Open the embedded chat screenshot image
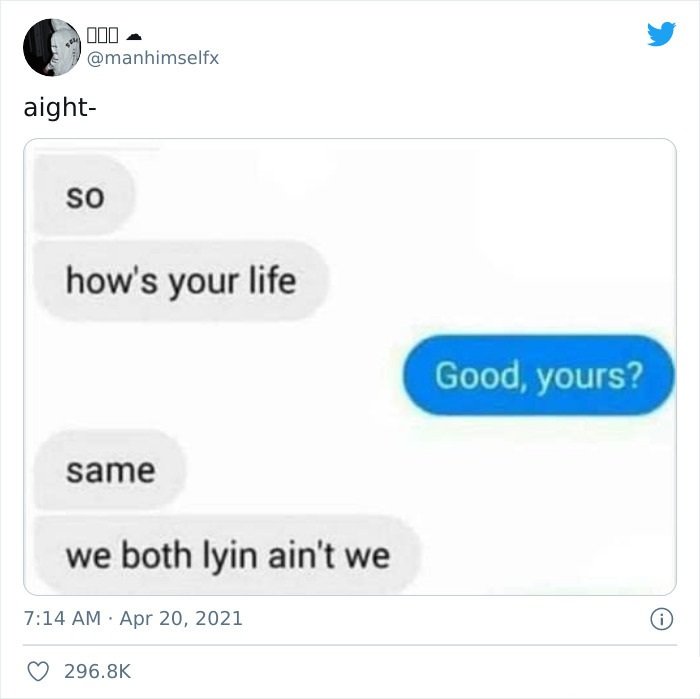700x699 pixels. coord(350,367)
